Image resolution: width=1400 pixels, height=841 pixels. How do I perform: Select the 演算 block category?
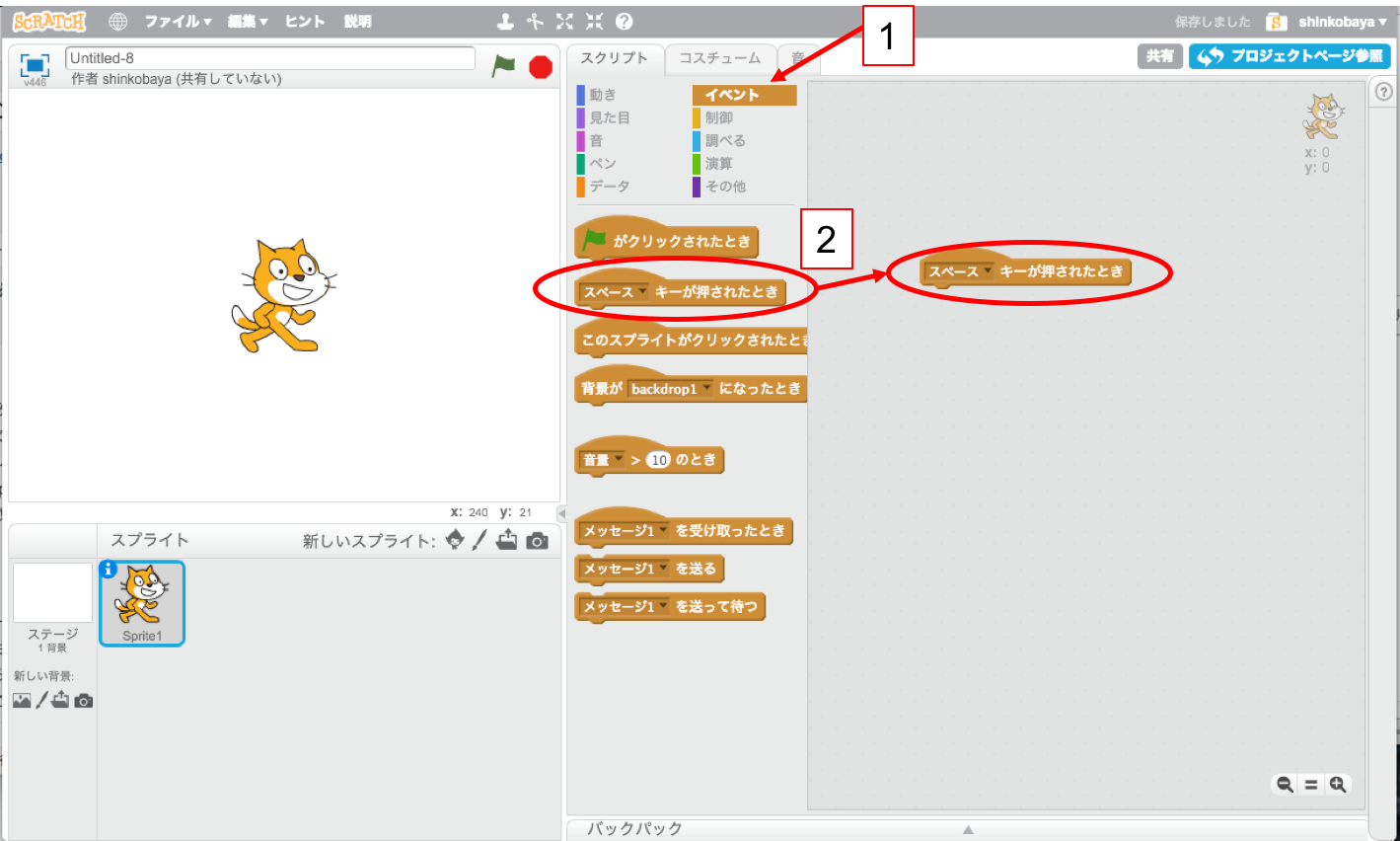[719, 163]
